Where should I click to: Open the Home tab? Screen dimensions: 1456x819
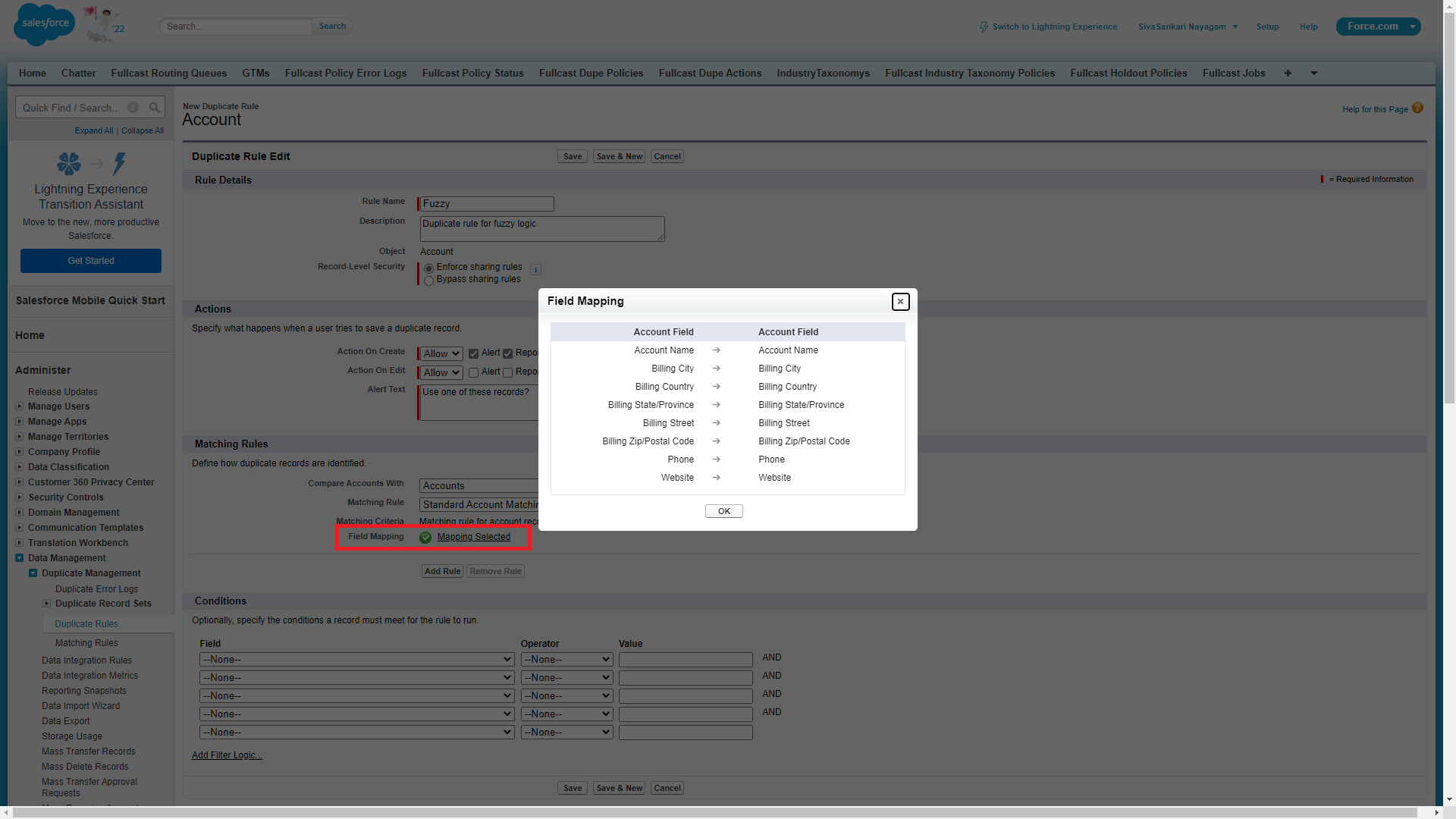pyautogui.click(x=33, y=74)
